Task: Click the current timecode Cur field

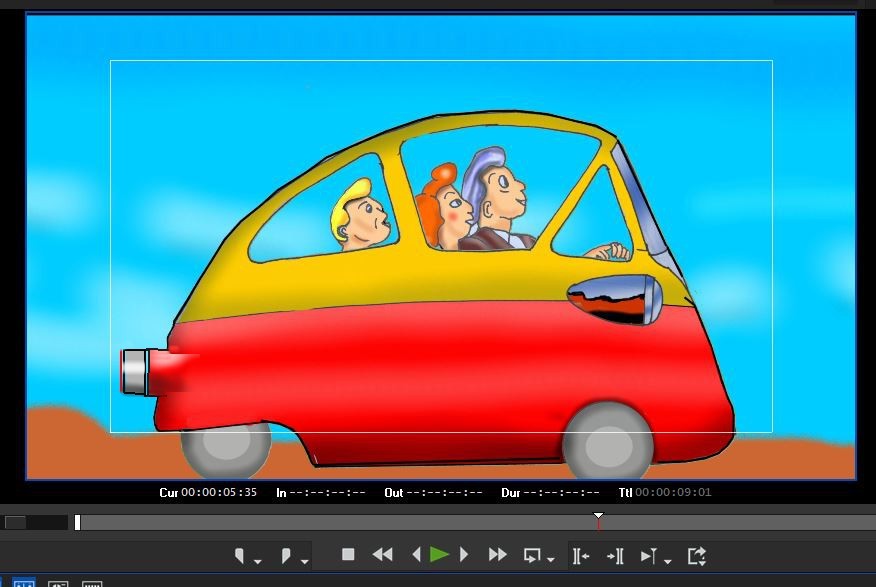Action: [218, 493]
